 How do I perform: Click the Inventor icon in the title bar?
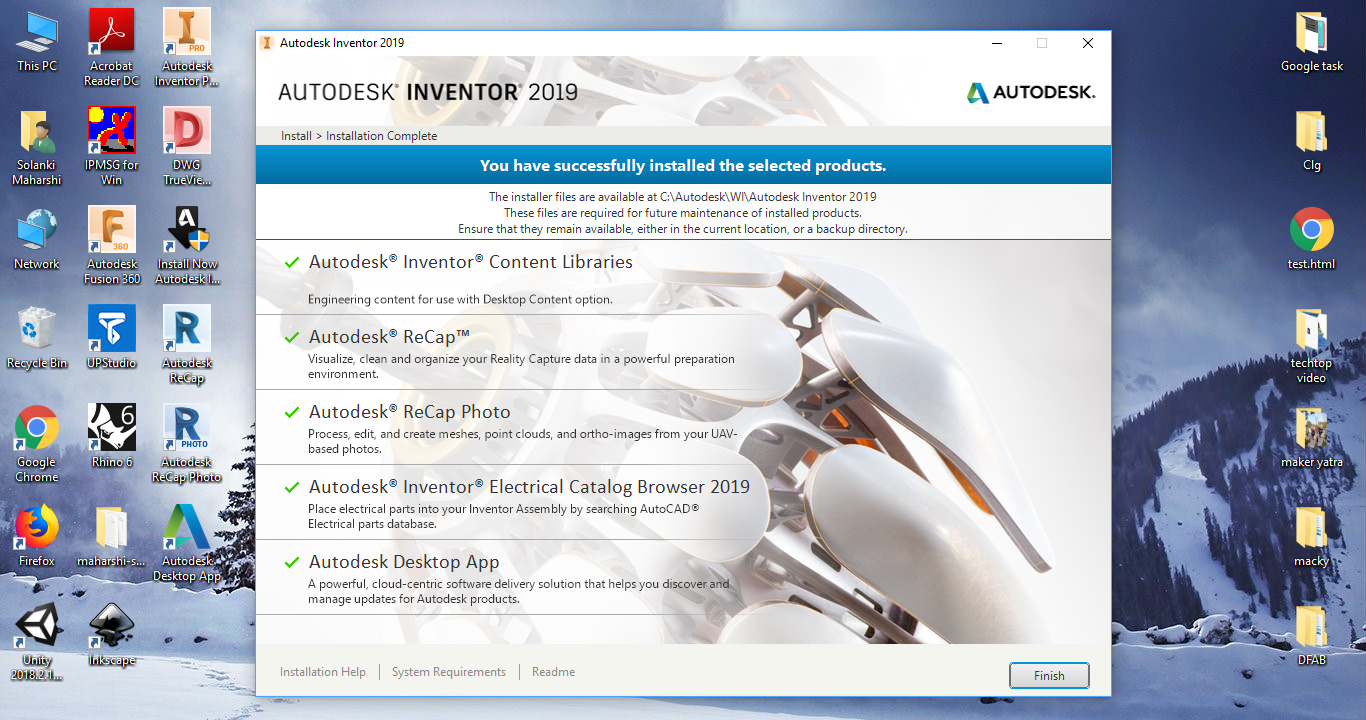coord(267,43)
